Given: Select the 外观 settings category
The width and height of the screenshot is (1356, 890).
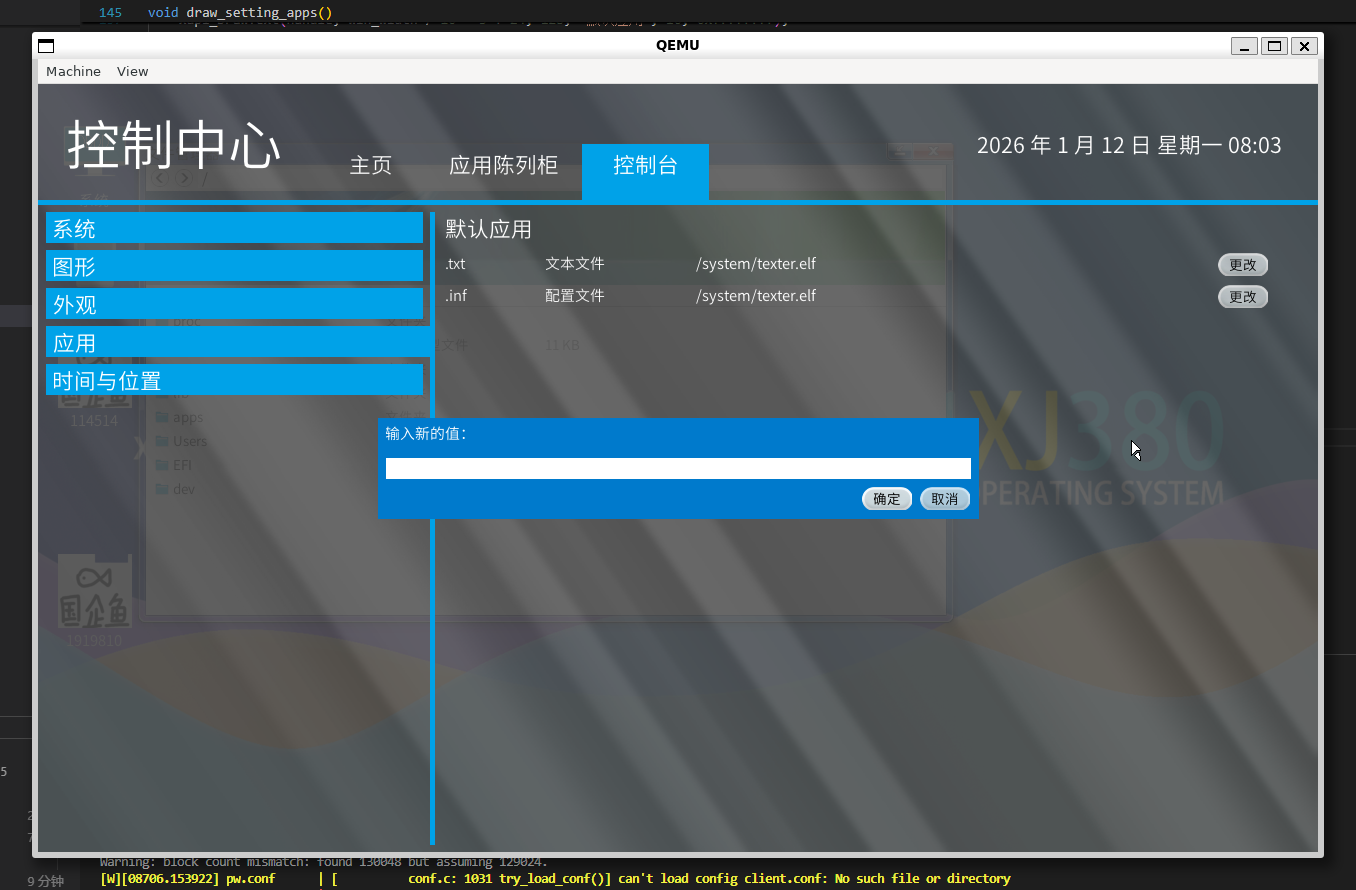Looking at the screenshot, I should click(234, 304).
